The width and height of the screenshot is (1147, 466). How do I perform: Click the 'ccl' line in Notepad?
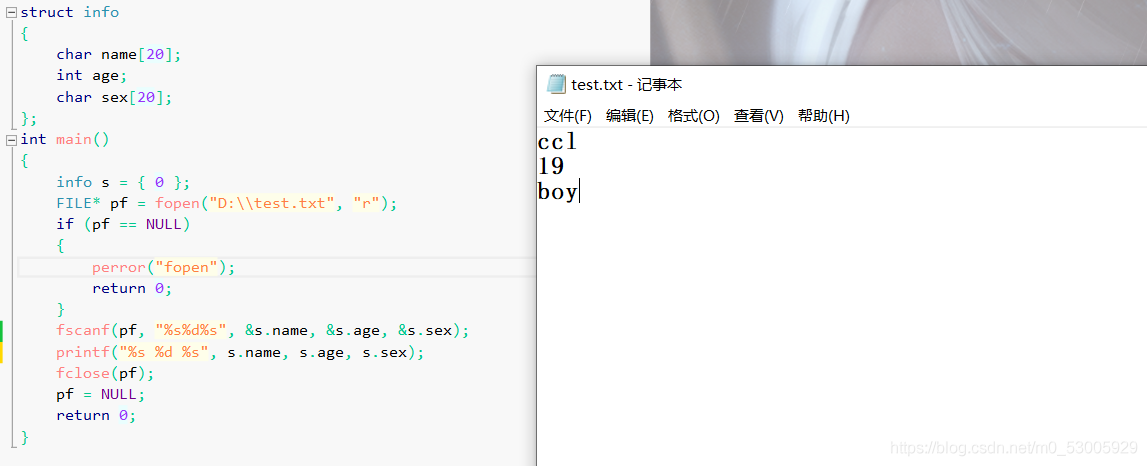tap(557, 141)
